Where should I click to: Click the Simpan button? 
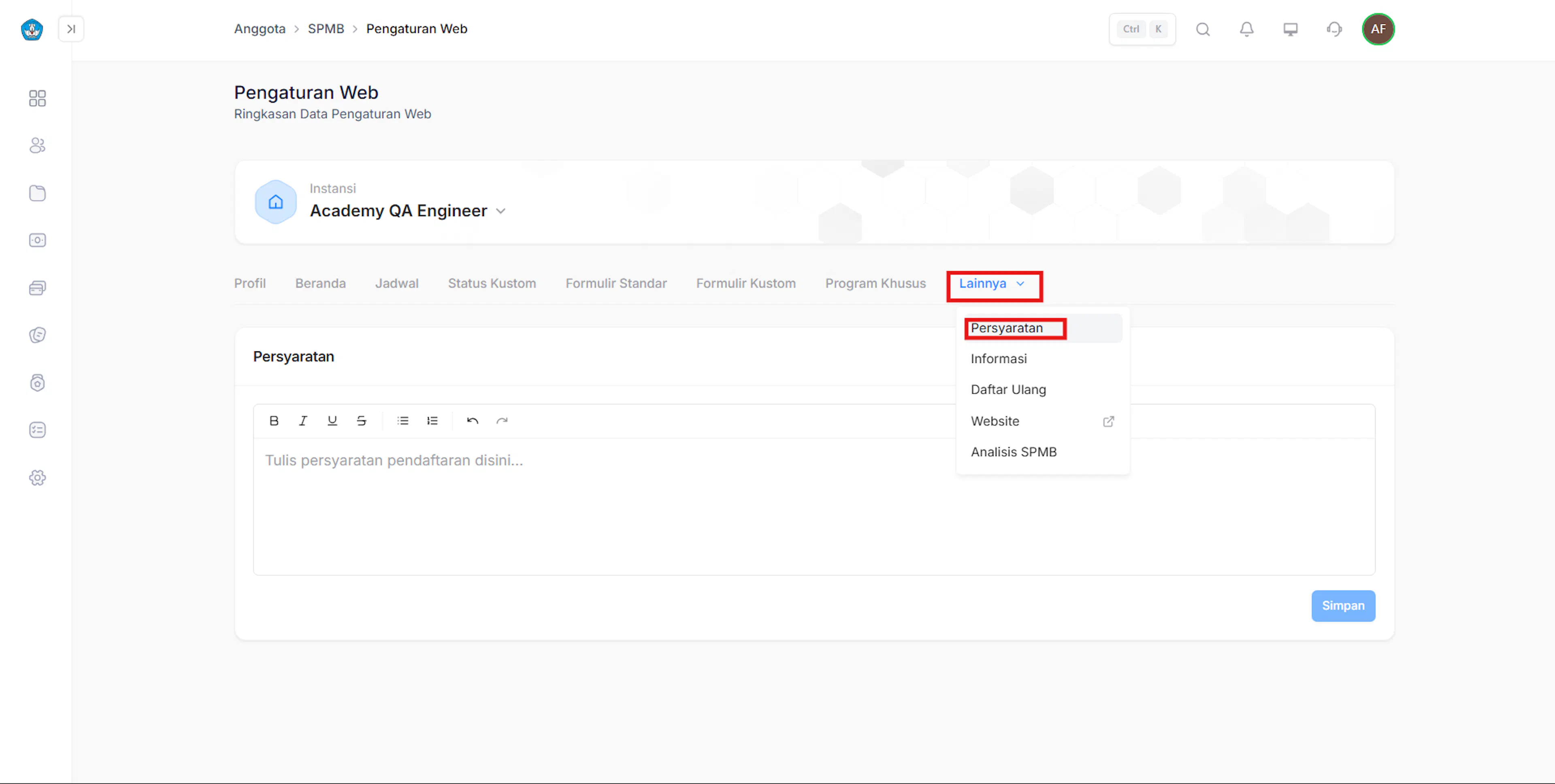point(1343,606)
